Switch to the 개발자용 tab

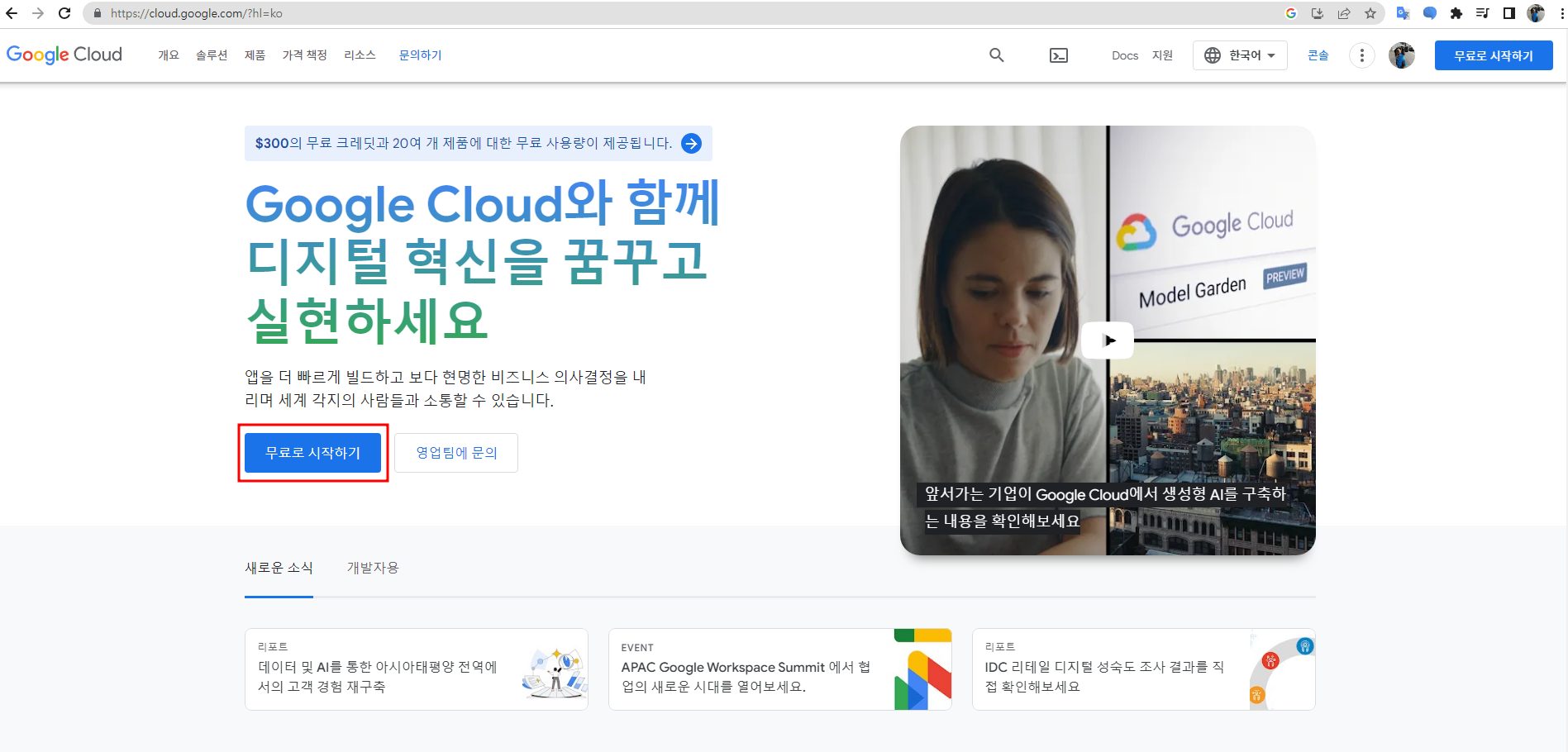[373, 568]
